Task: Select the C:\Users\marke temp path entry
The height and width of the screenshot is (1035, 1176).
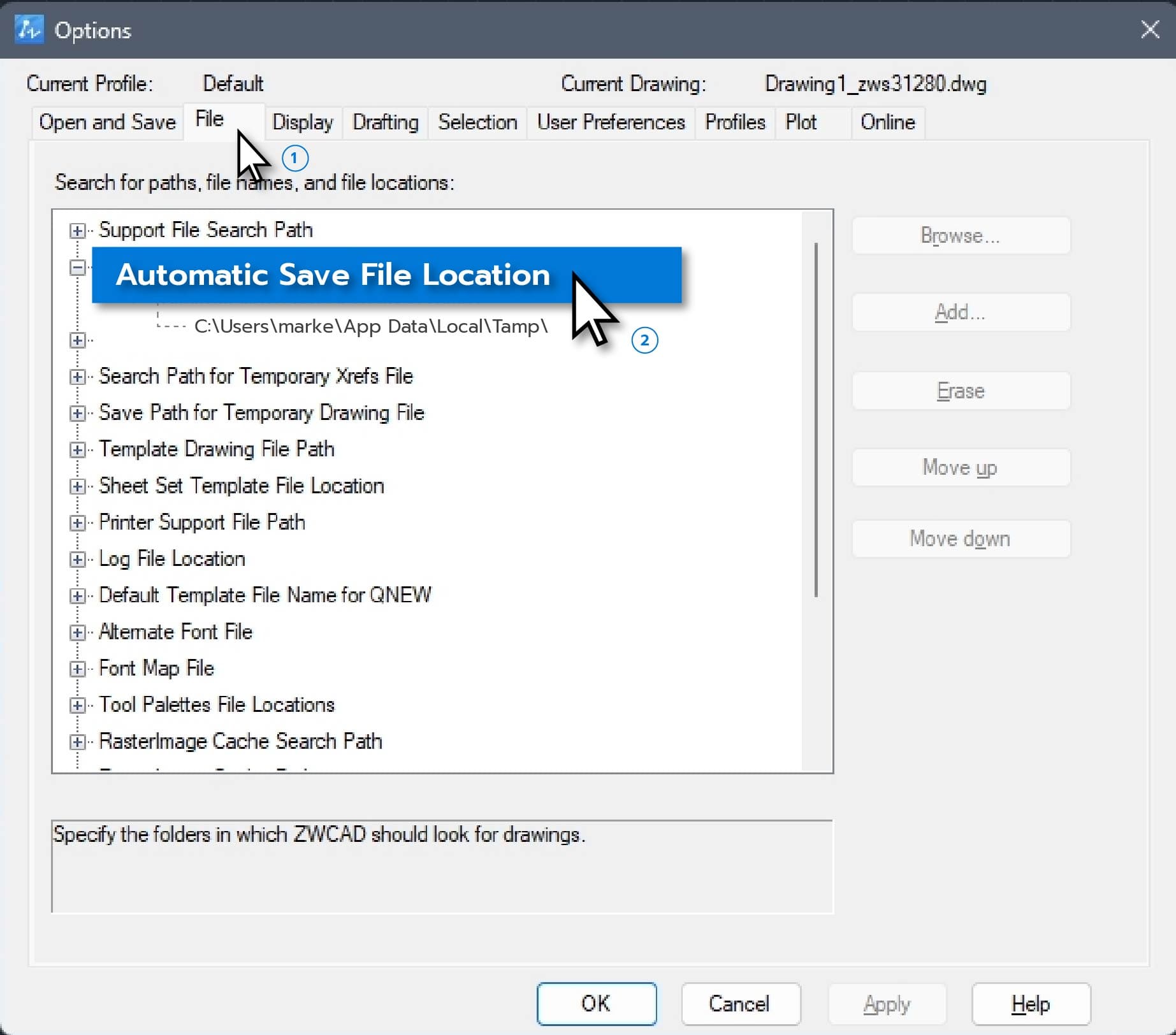Action: (371, 326)
